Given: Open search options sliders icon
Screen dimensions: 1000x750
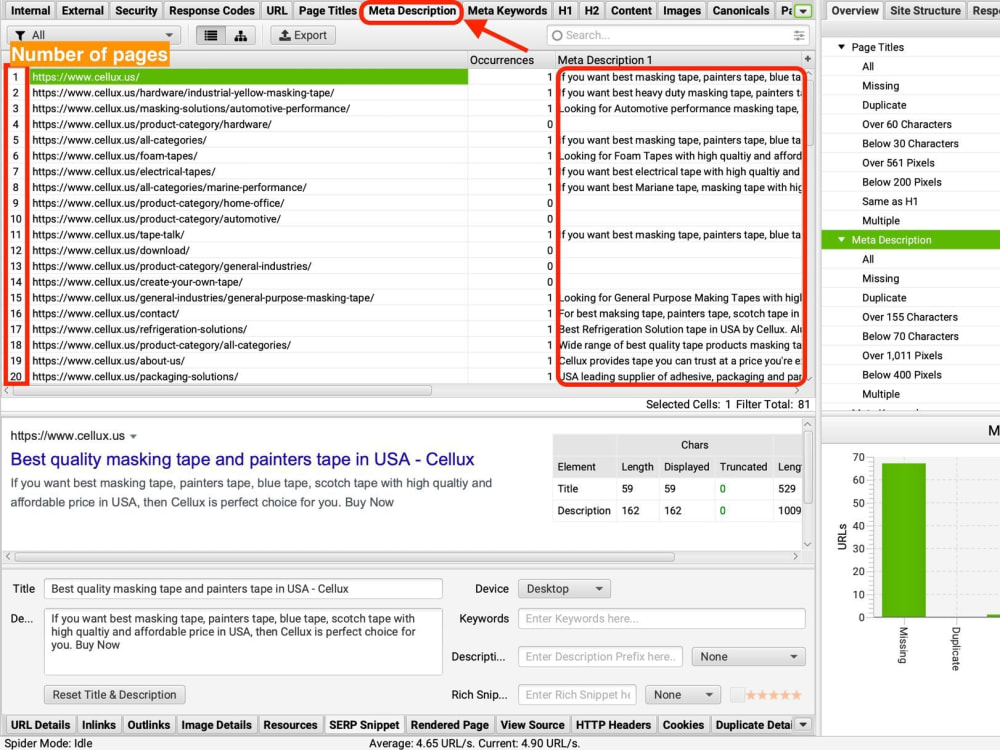Looking at the screenshot, I should (x=798, y=36).
